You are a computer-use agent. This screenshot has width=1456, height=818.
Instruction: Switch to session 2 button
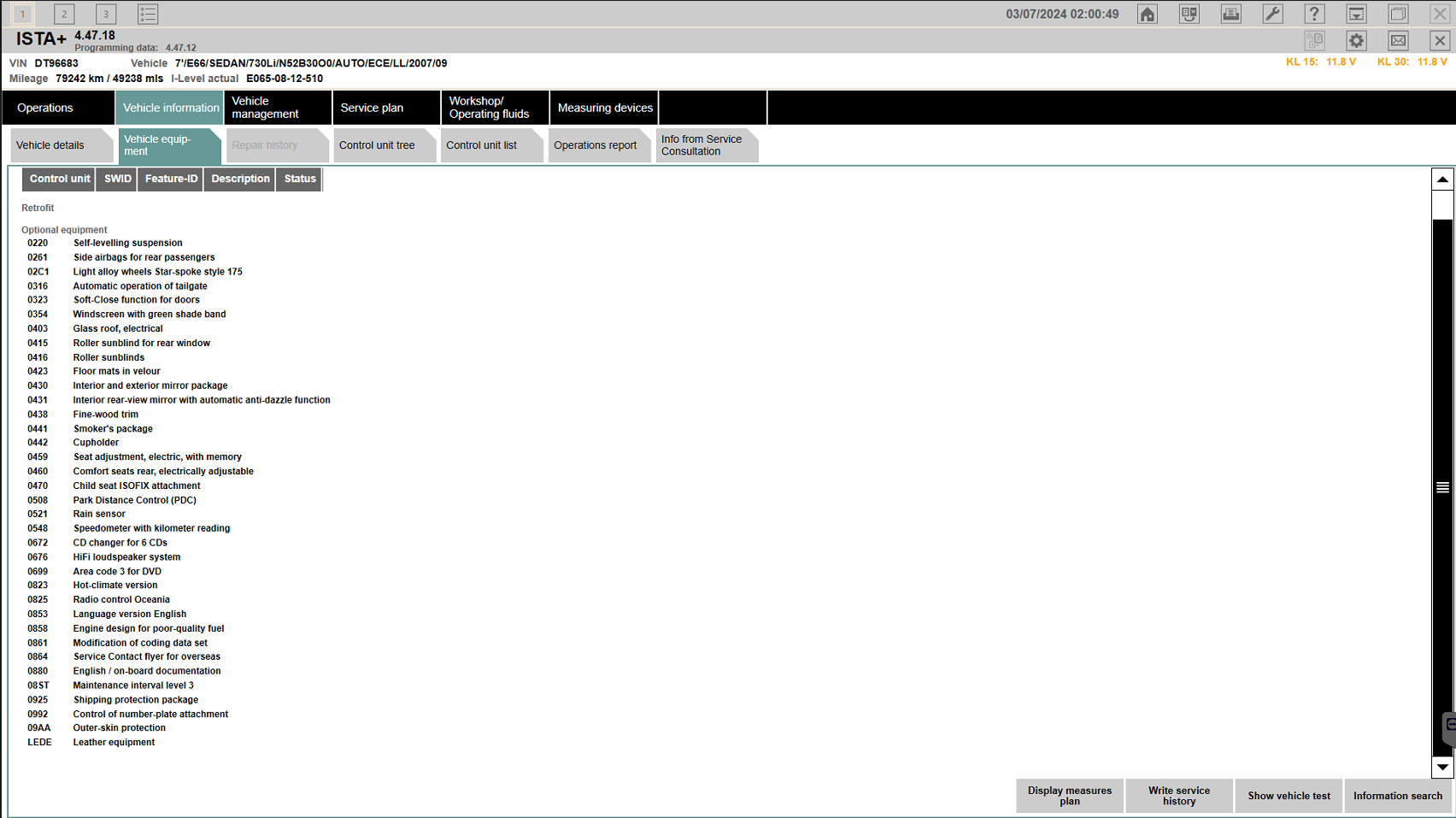[x=64, y=14]
